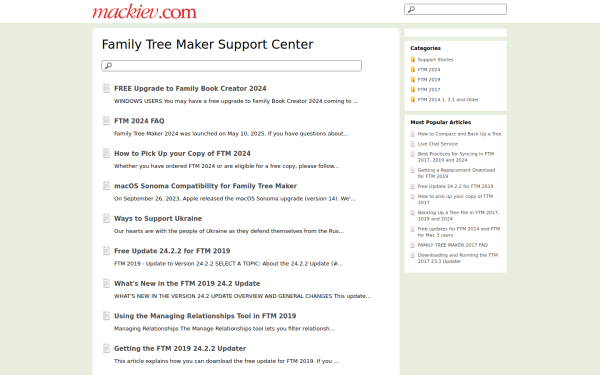600x375 pixels.
Task: Open What's New in the FTM 2019 24.2 Update
Action: (x=187, y=284)
